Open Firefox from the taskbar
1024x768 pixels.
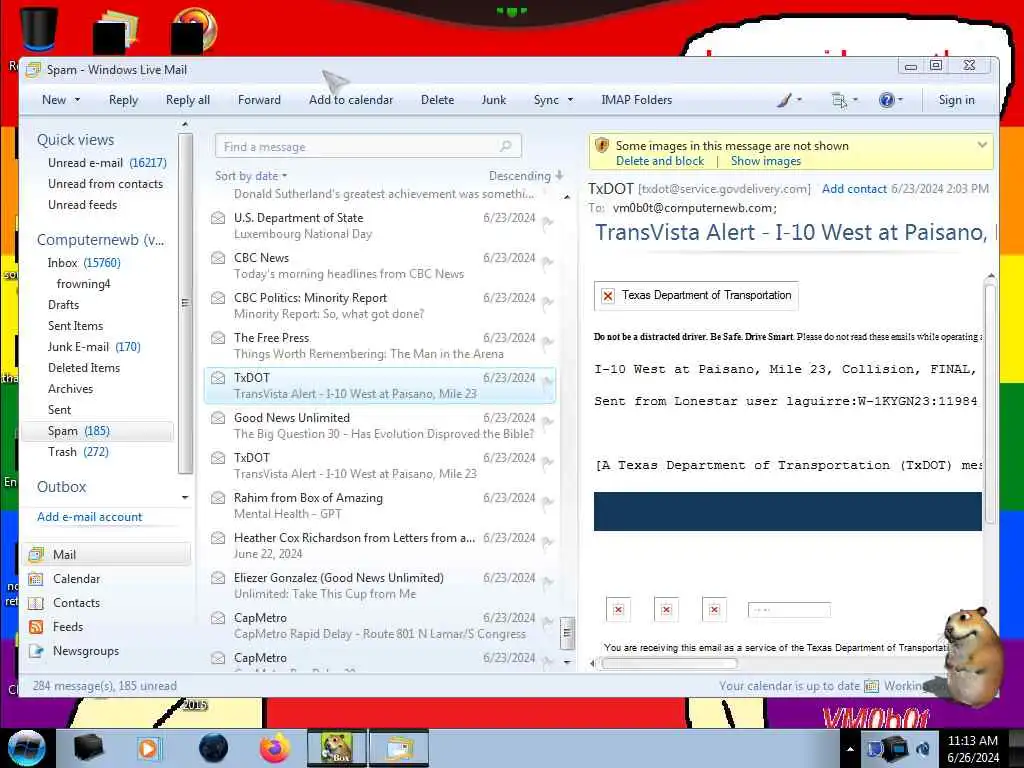tap(274, 748)
